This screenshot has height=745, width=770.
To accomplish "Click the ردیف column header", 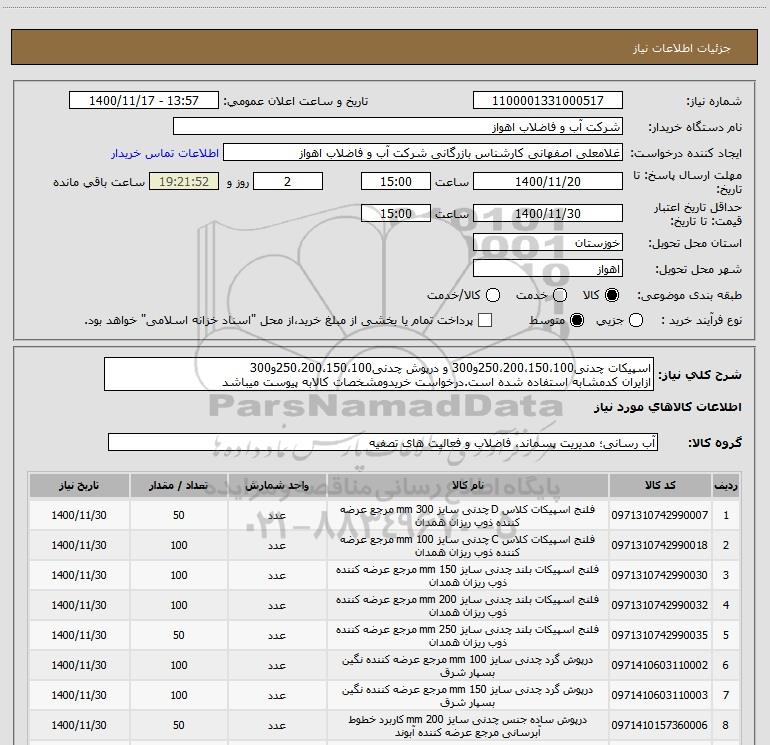I will (x=726, y=486).
